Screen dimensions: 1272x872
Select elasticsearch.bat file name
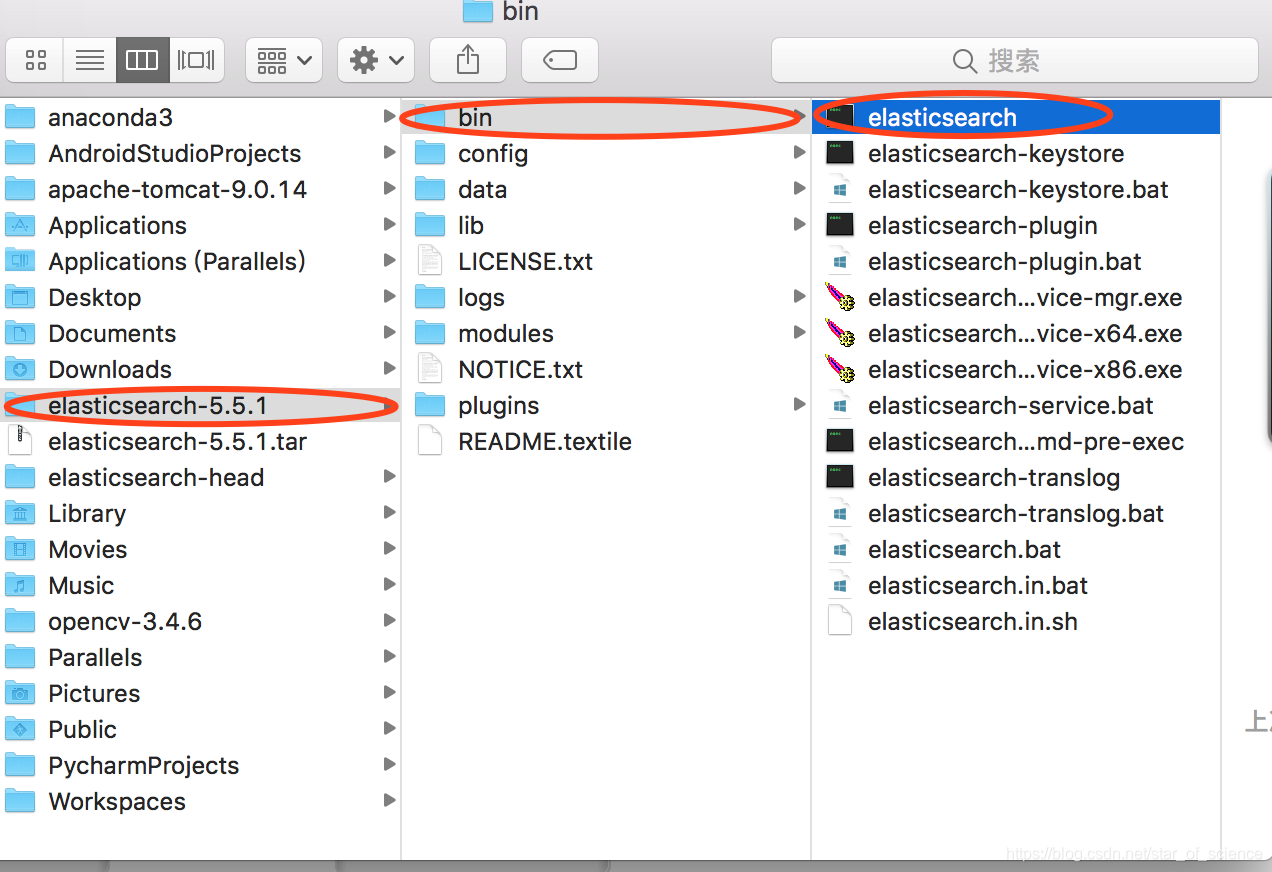coord(965,550)
